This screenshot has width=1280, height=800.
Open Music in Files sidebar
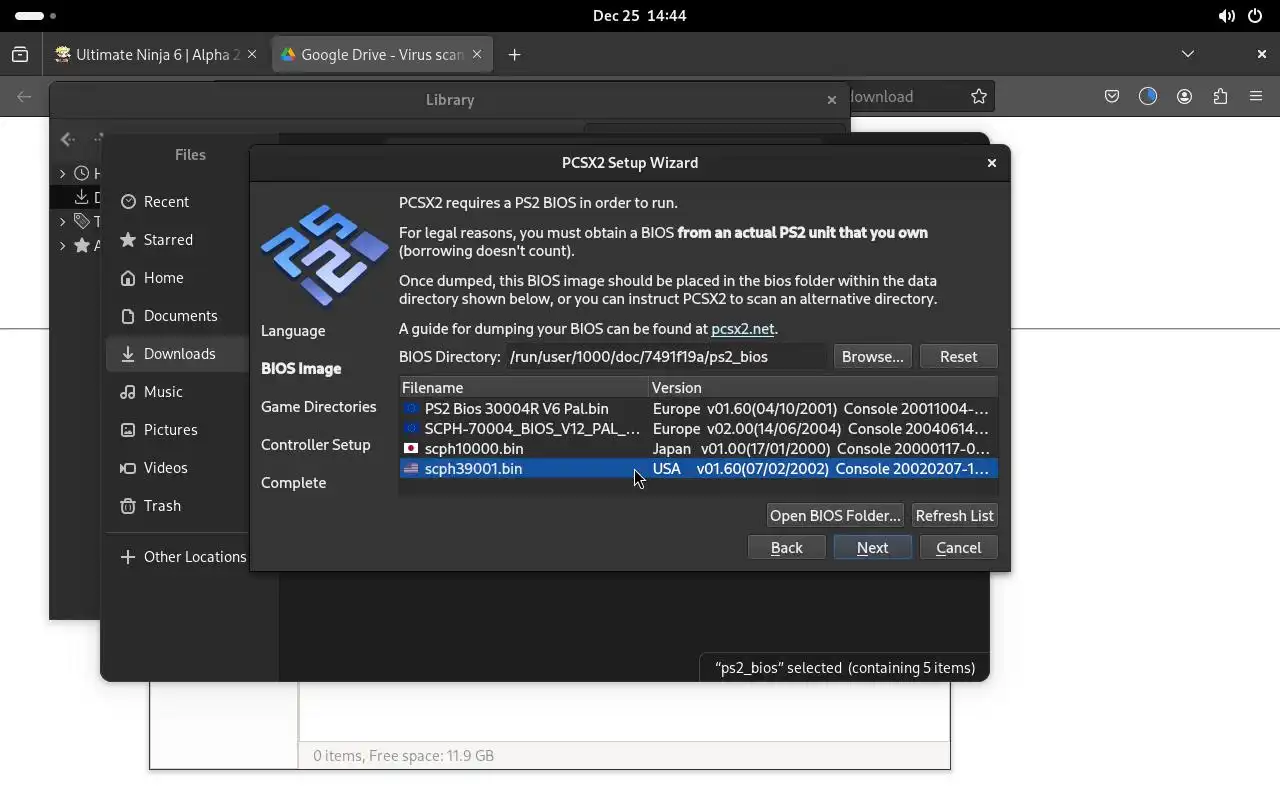click(x=177, y=391)
